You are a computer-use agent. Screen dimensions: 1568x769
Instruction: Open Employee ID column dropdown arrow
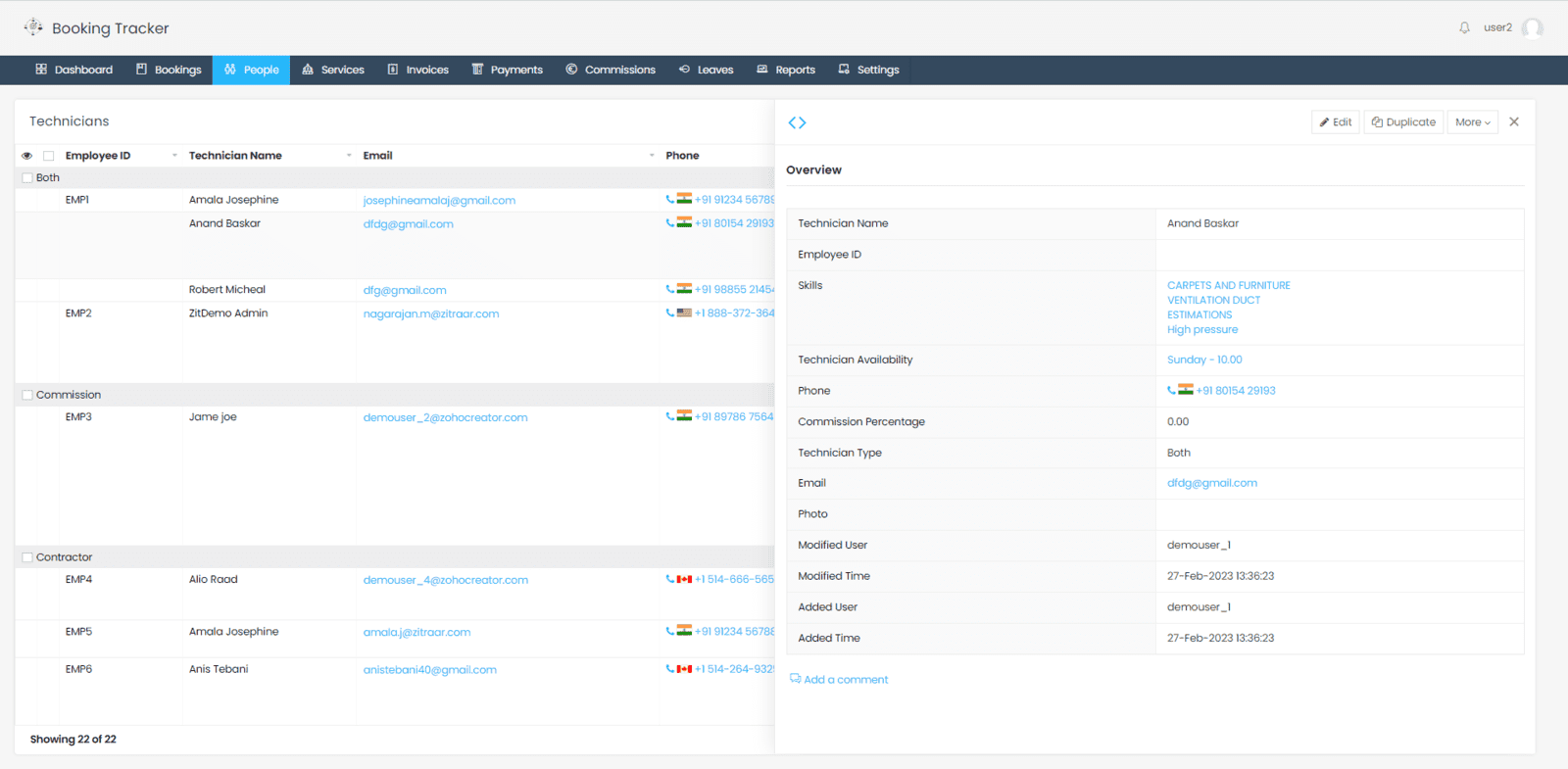point(174,156)
